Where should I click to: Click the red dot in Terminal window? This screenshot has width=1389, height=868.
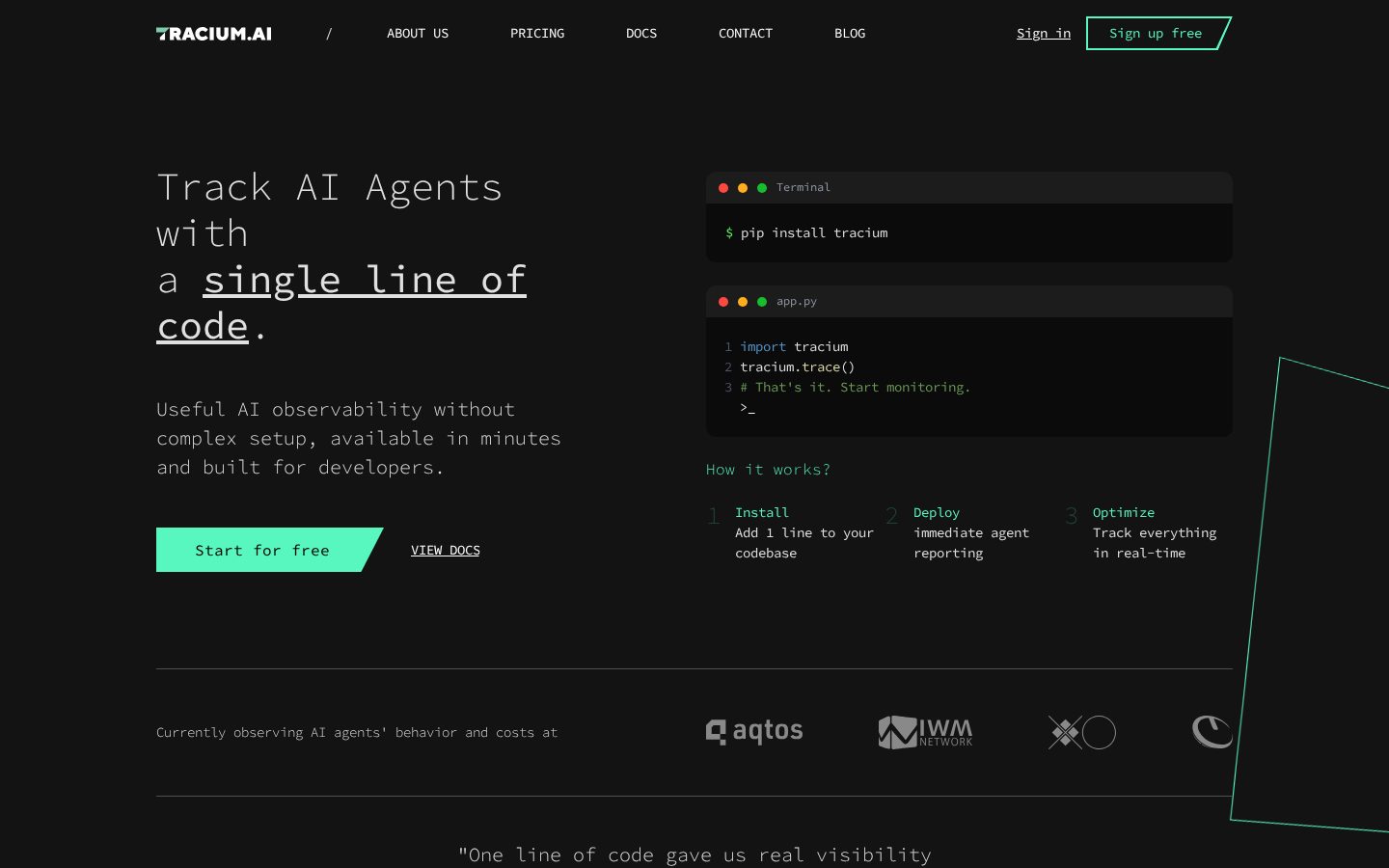coord(723,188)
